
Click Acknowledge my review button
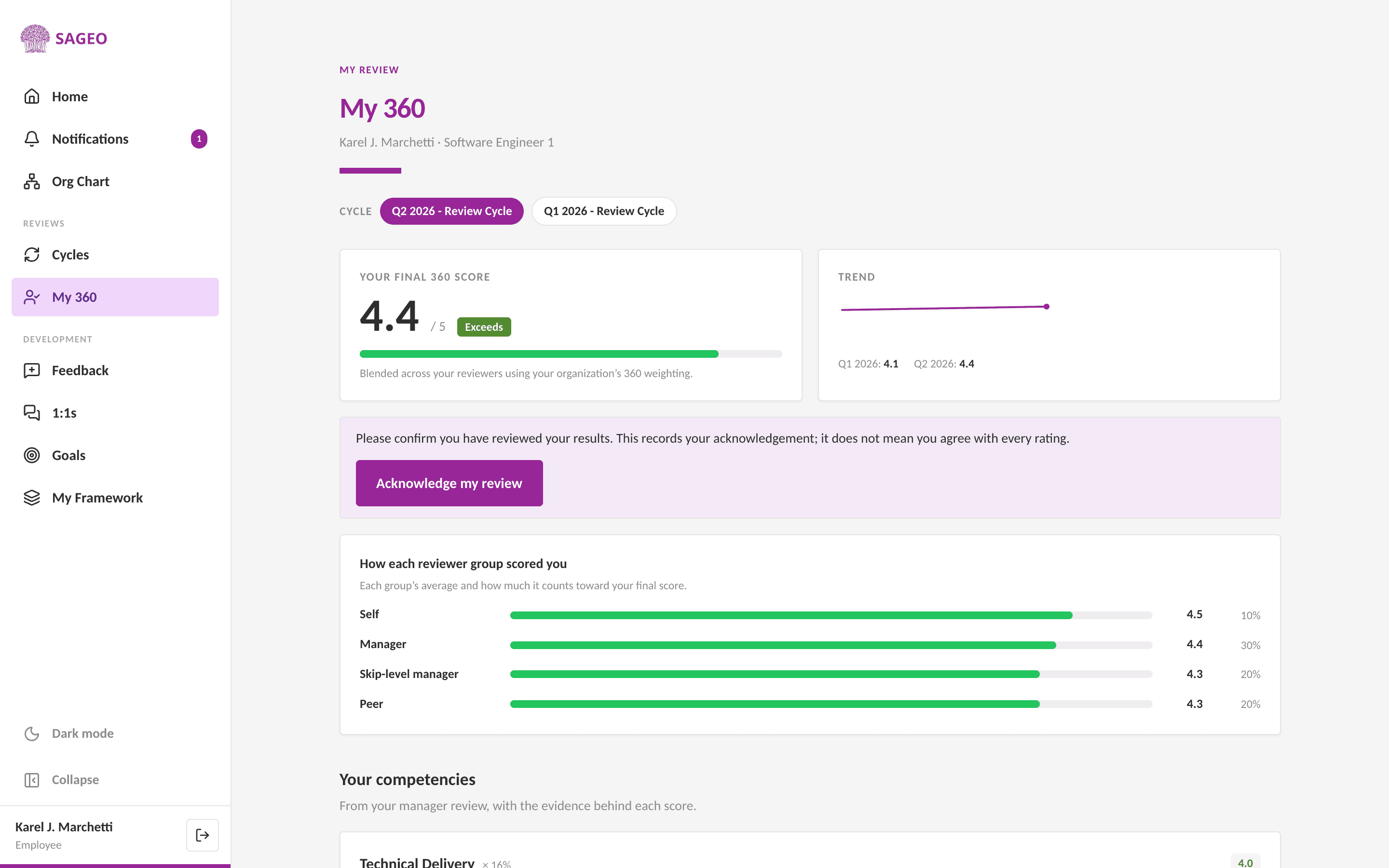[449, 483]
